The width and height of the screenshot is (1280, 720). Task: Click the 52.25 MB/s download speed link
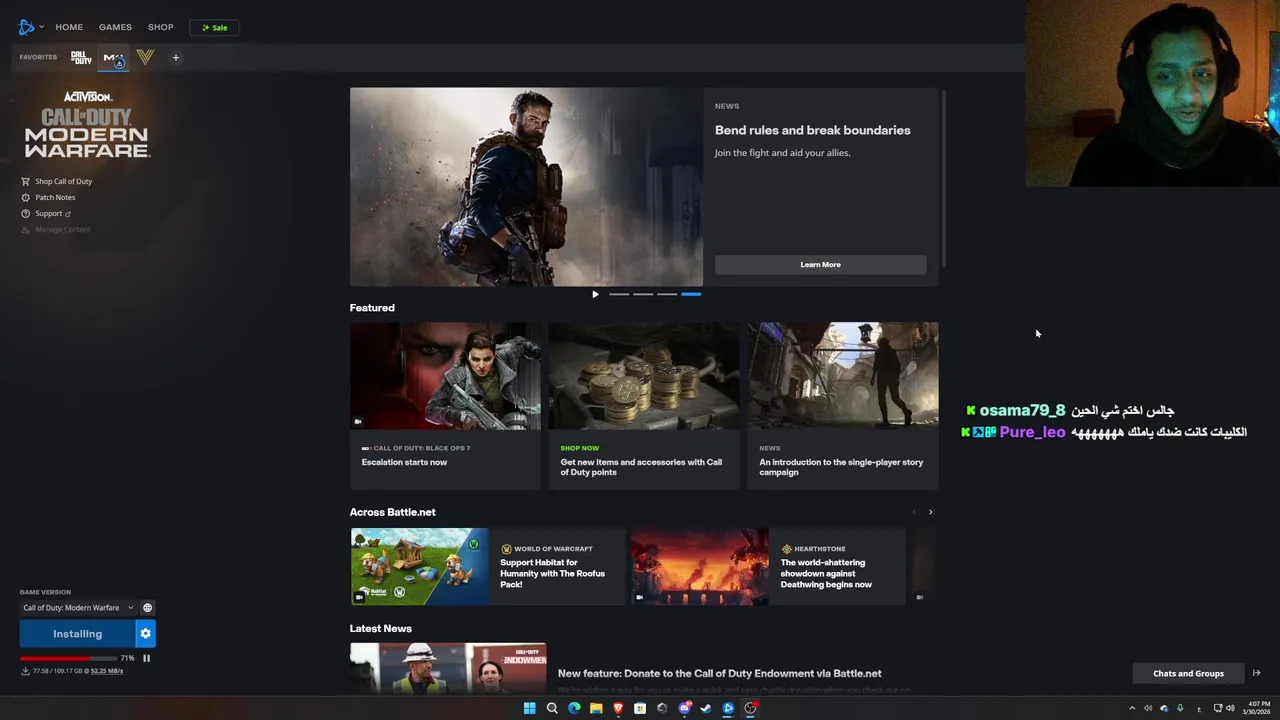(107, 671)
